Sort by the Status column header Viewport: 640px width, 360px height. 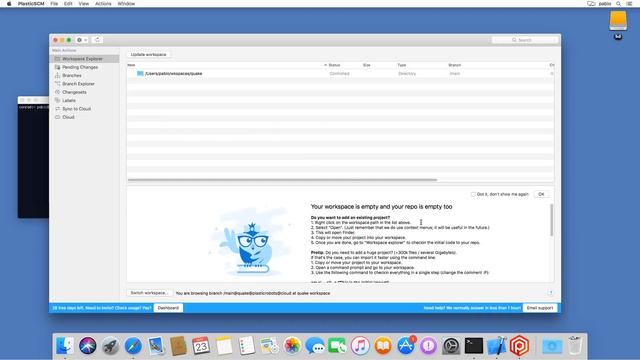pos(334,65)
